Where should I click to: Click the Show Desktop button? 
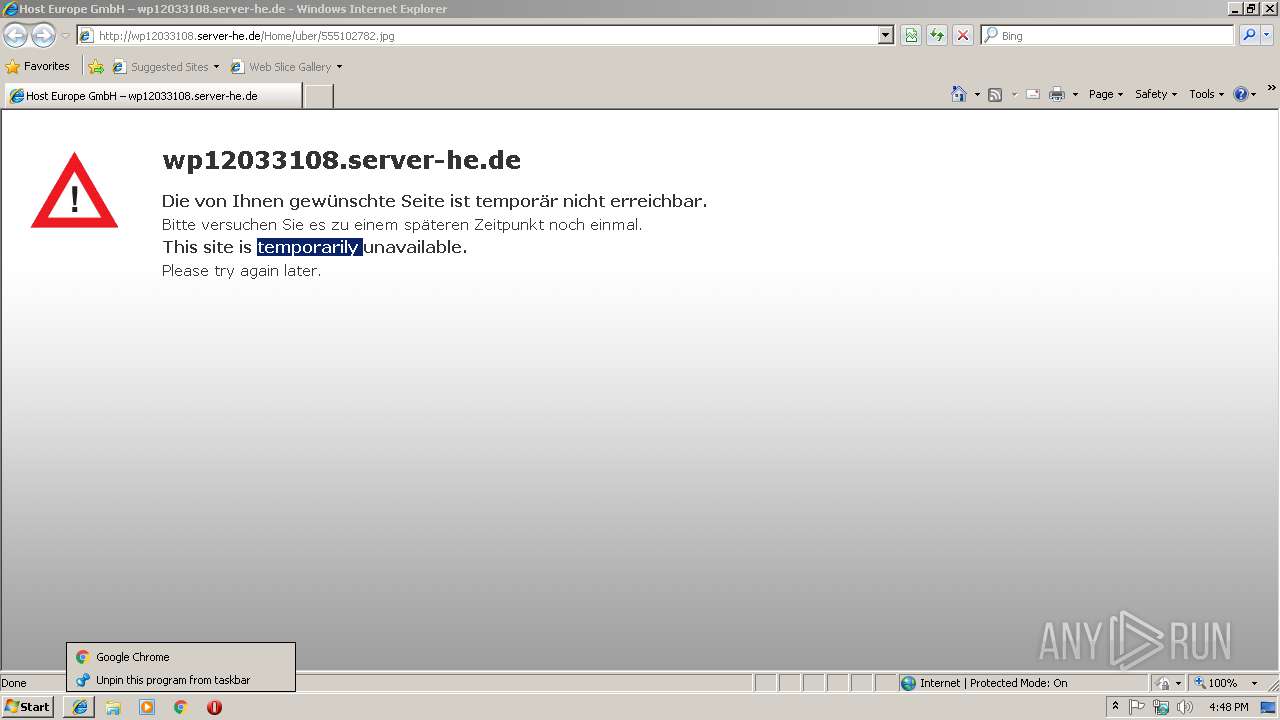coord(1269,707)
